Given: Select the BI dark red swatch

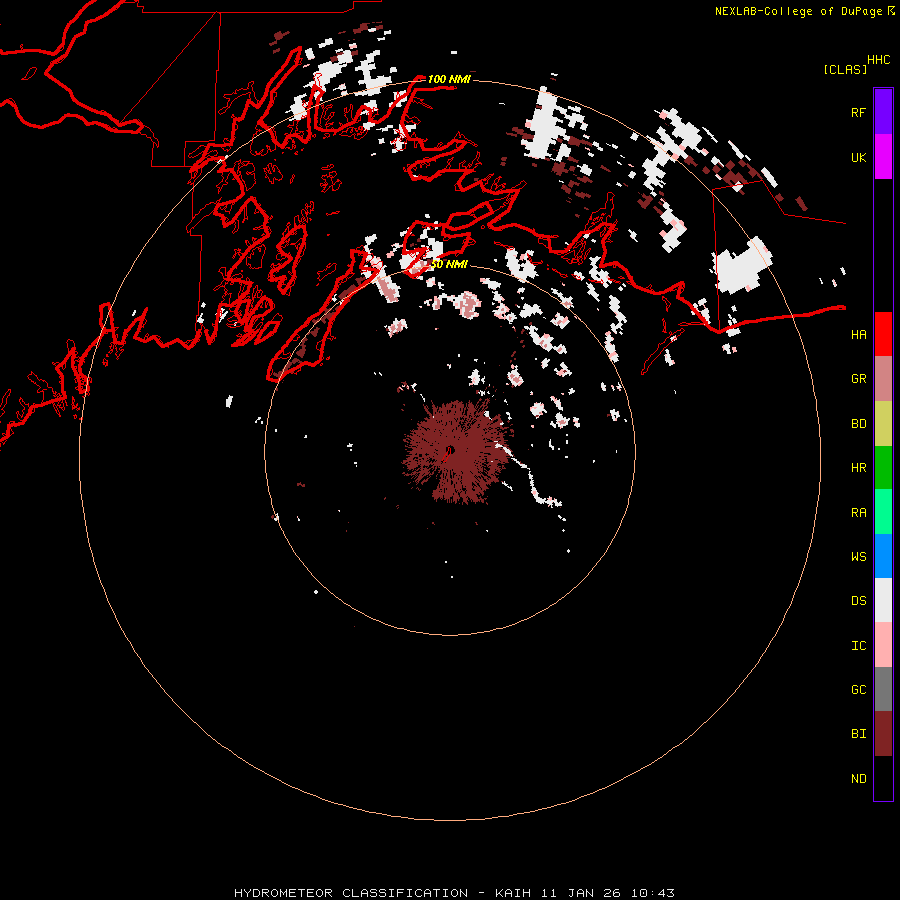Looking at the screenshot, I should (883, 734).
